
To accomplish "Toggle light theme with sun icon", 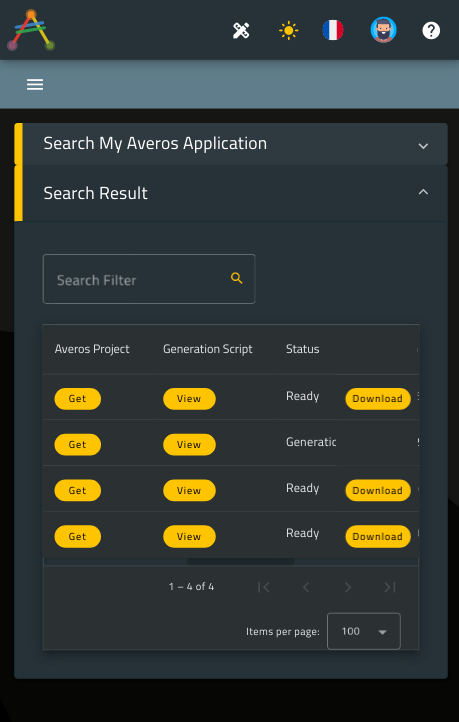I will tap(289, 31).
